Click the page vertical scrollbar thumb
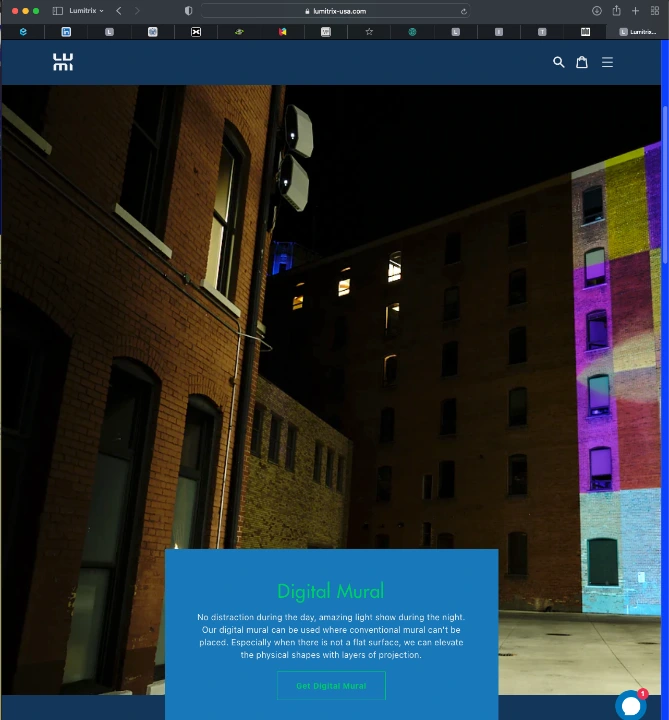 pyautogui.click(x=665, y=185)
